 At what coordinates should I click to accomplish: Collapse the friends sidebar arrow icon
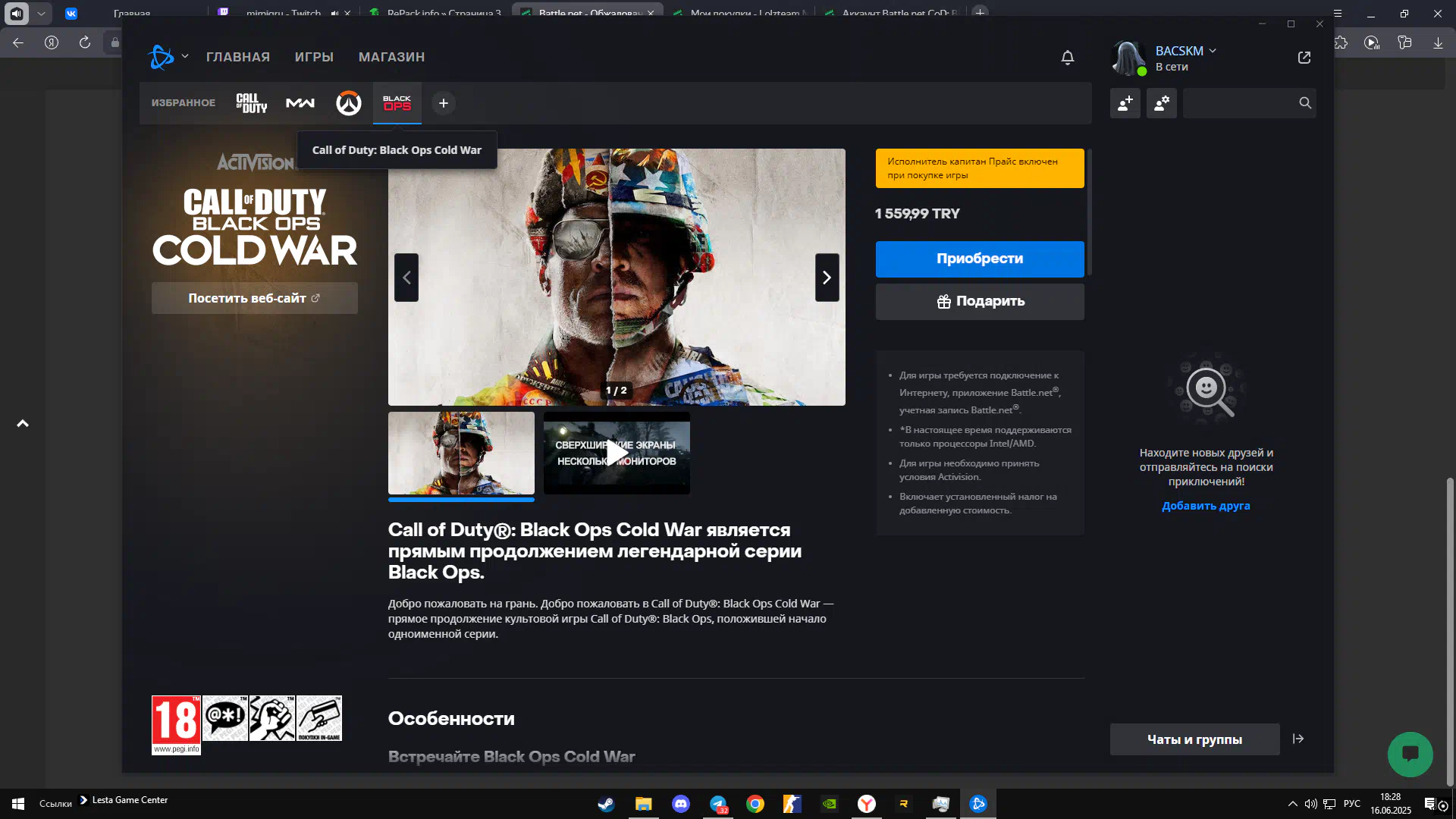click(x=1298, y=739)
